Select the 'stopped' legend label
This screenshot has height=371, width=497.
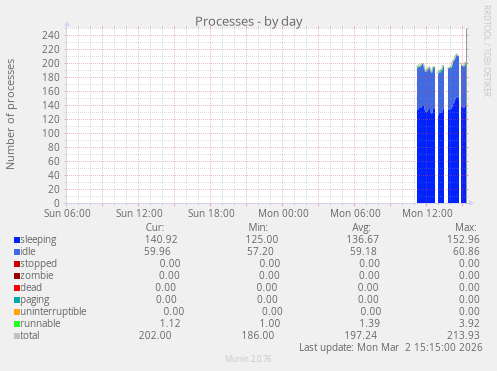(39, 264)
